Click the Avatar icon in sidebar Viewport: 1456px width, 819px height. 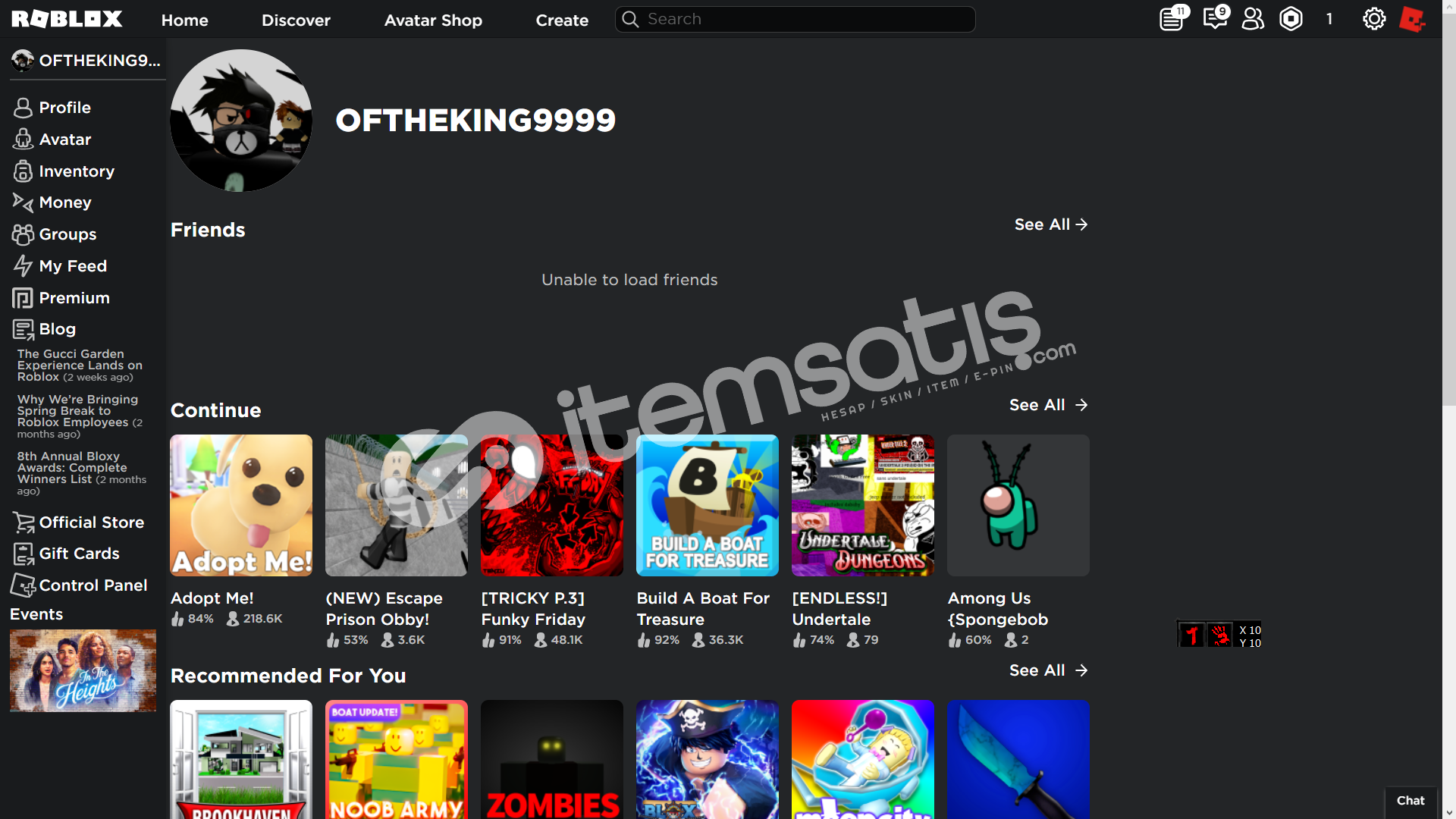[23, 140]
